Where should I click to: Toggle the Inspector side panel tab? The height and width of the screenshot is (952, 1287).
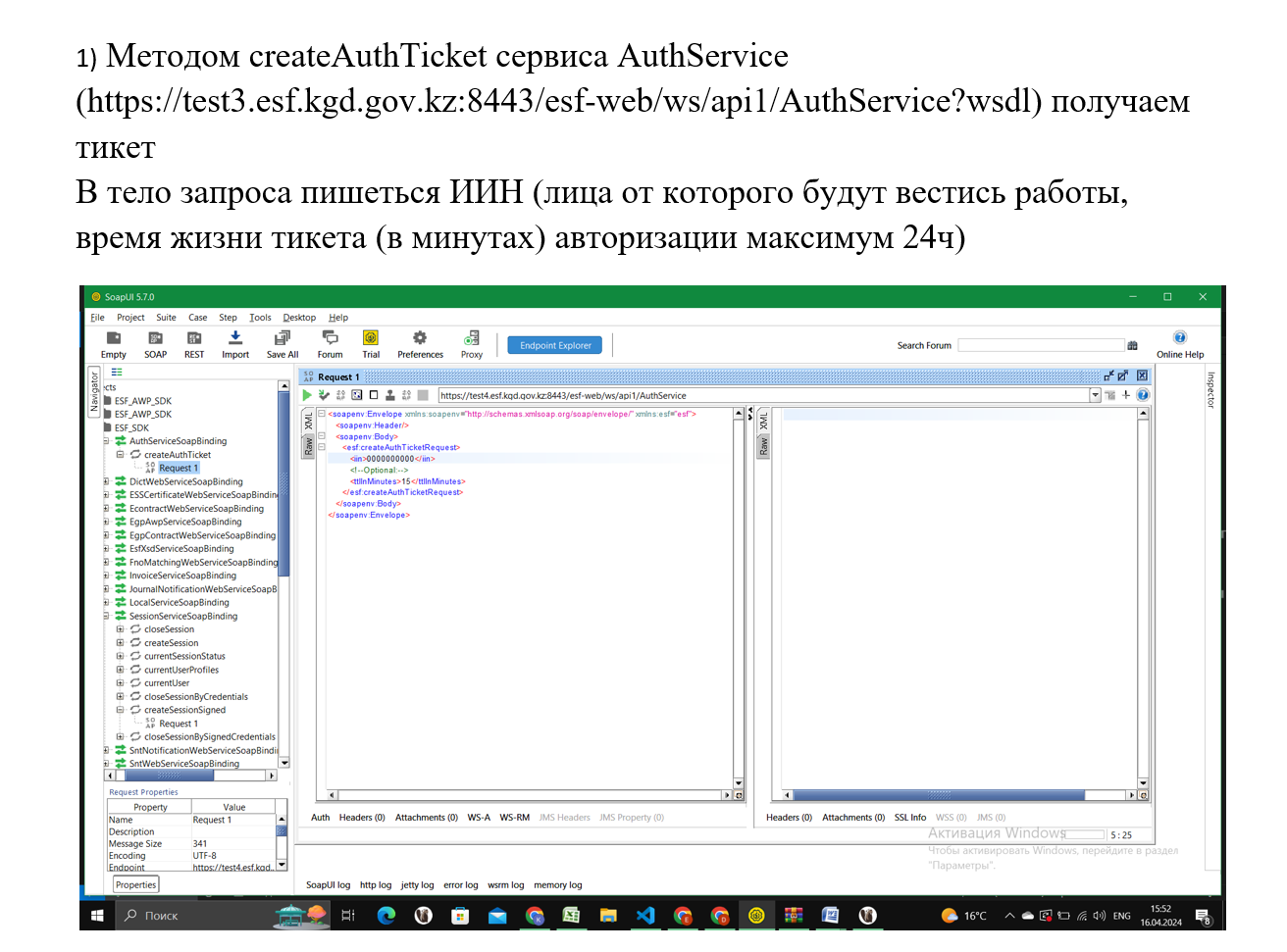1210,390
